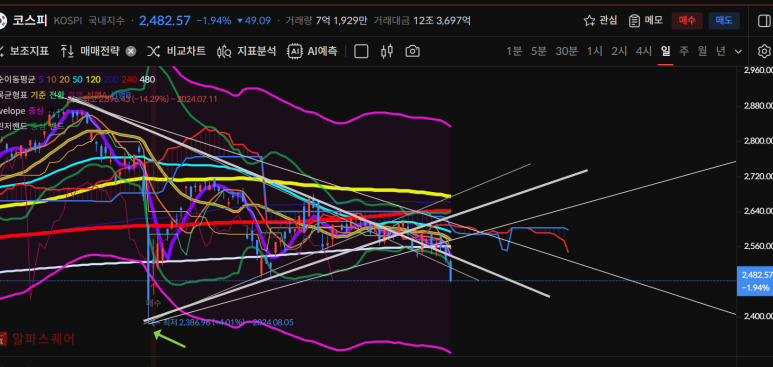The image size is (773, 367).
Task: Select the 4시 timeframe
Action: pos(644,51)
